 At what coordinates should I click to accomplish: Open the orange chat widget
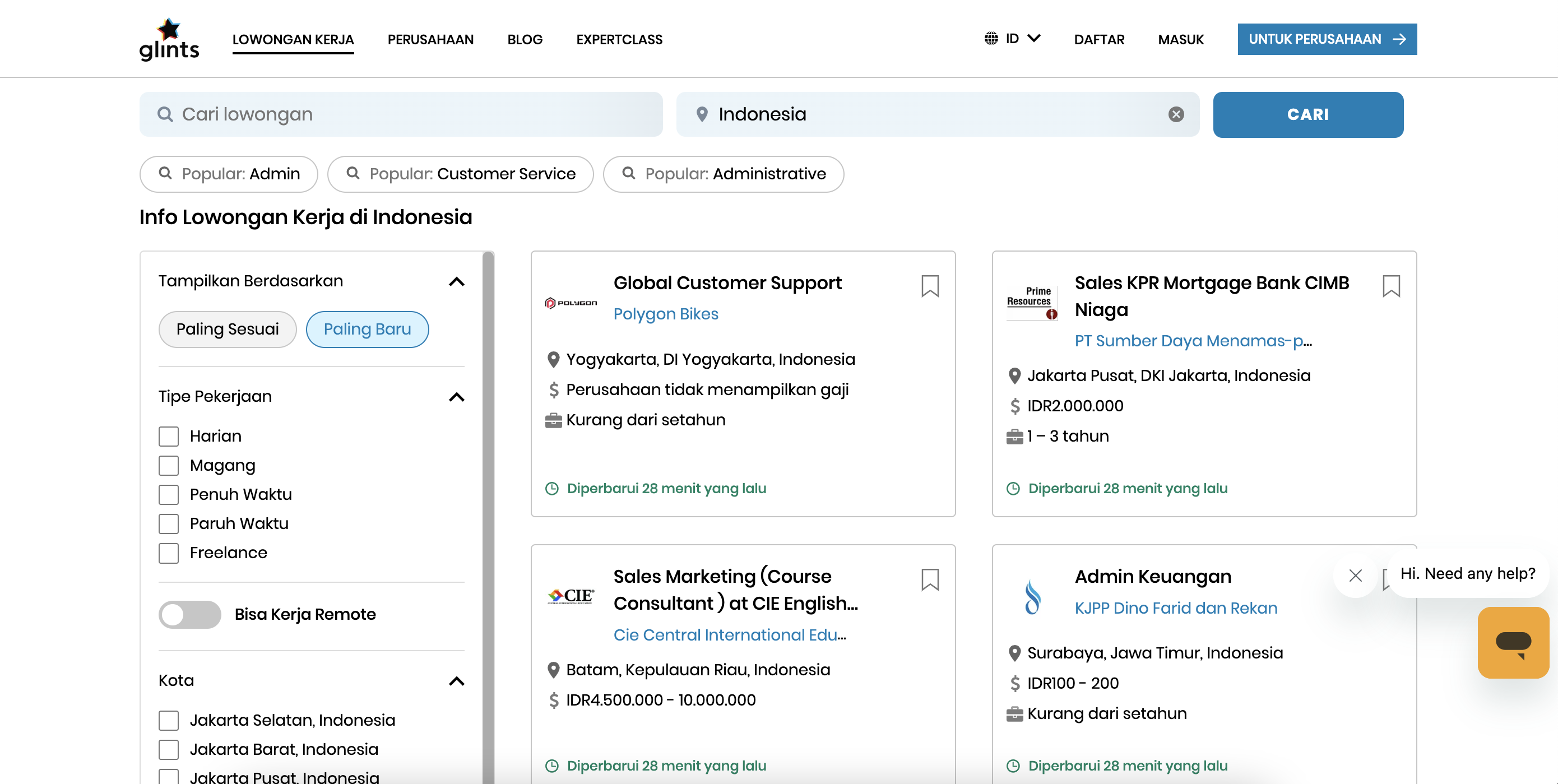1513,642
